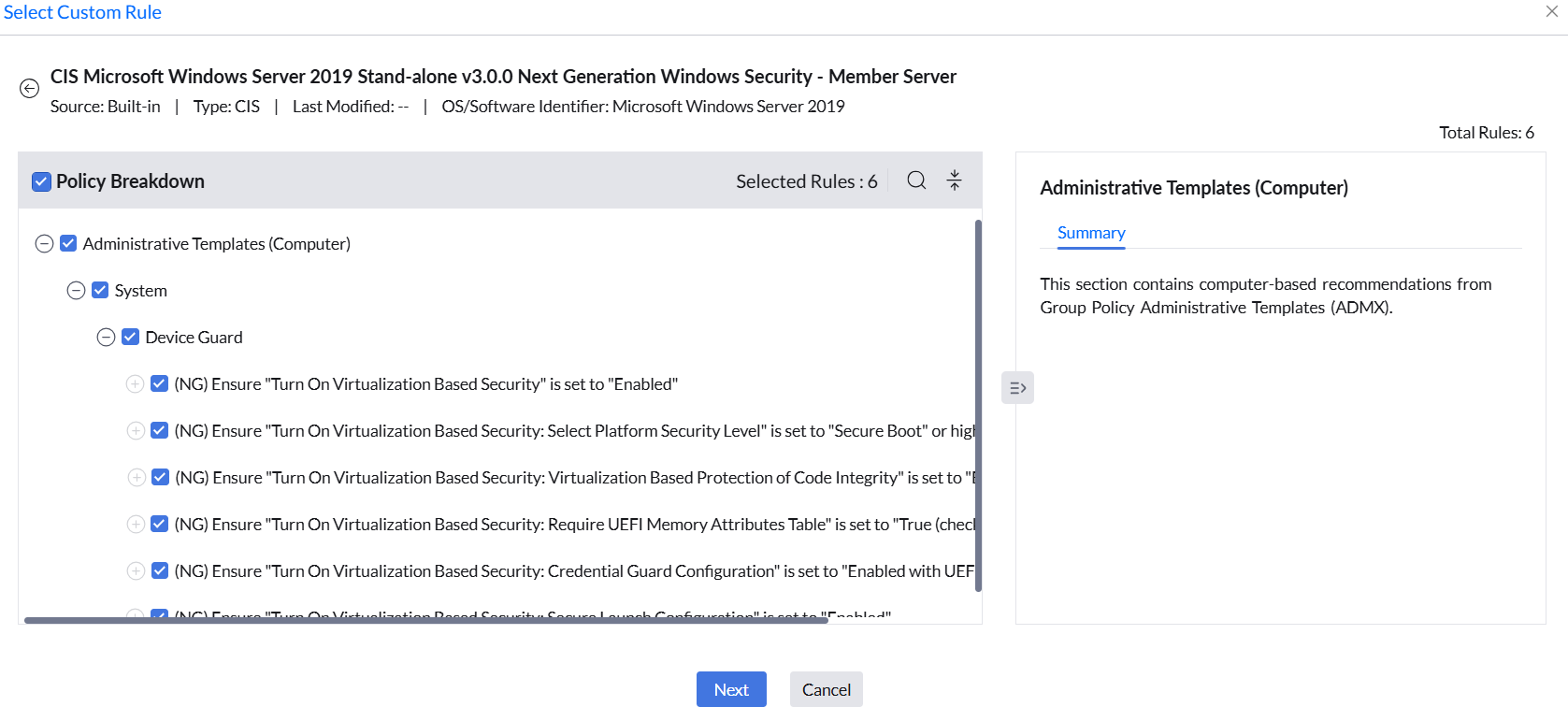Click the 'Total Rules: 6' text
Screen dimensions: 1568x721
click(x=1487, y=132)
